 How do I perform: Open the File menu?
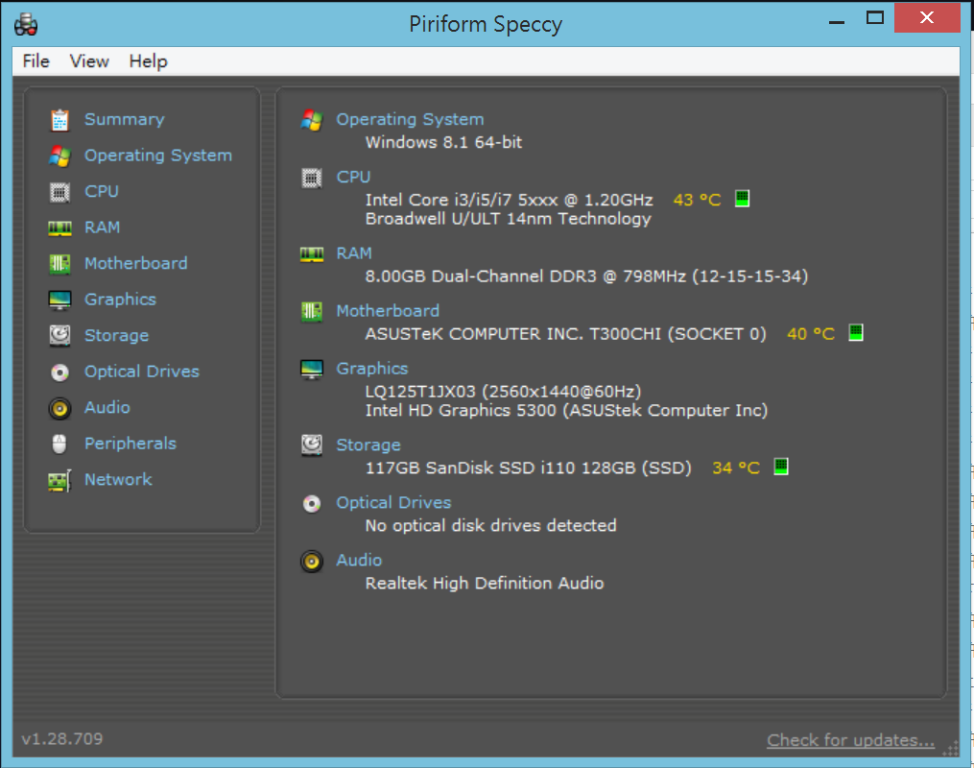(36, 61)
